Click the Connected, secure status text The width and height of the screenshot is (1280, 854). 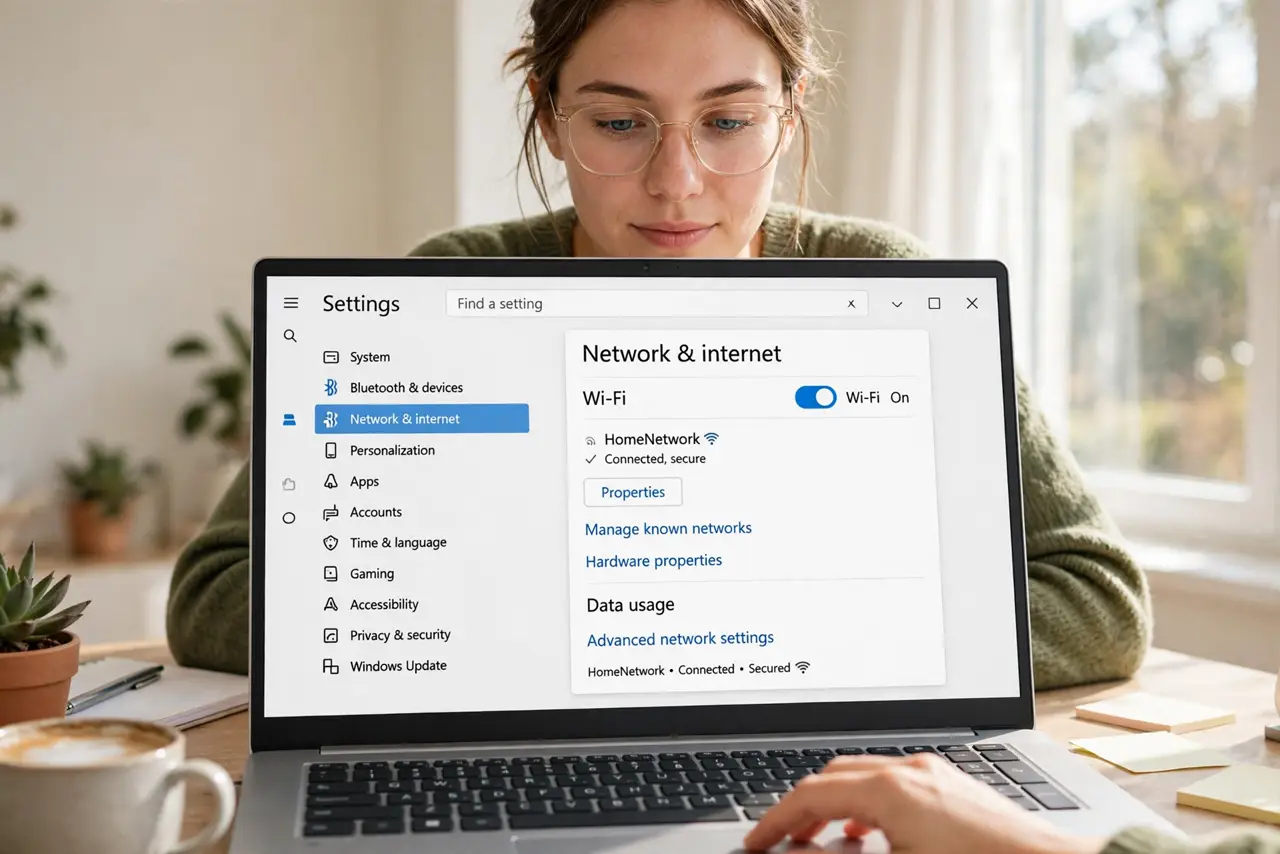tap(655, 459)
